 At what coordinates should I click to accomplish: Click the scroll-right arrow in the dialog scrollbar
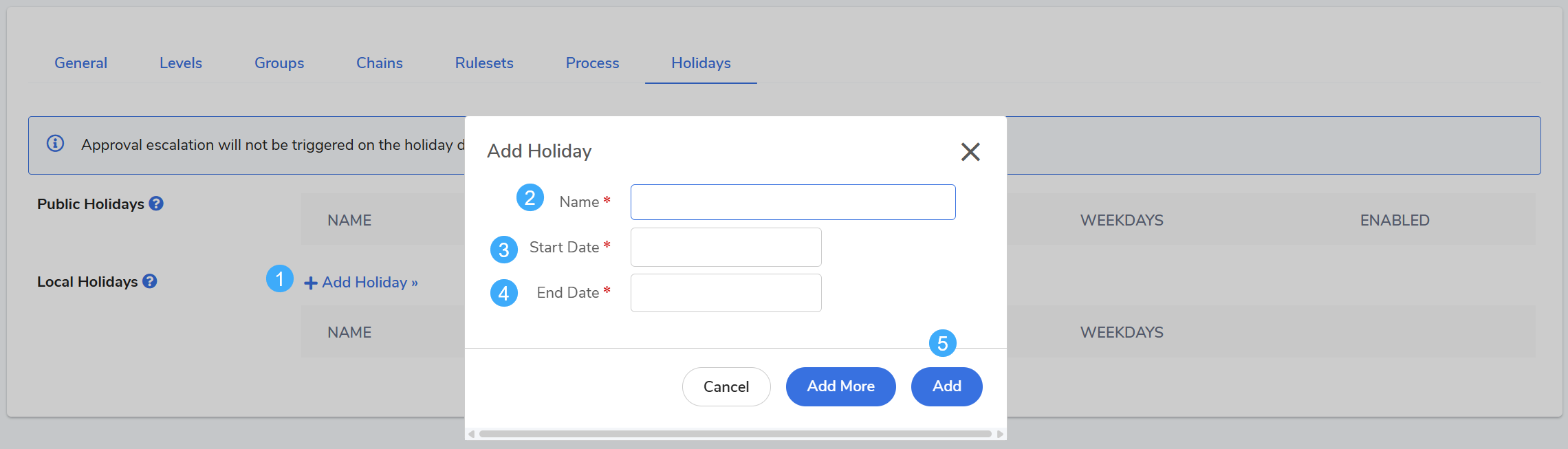click(x=1000, y=434)
